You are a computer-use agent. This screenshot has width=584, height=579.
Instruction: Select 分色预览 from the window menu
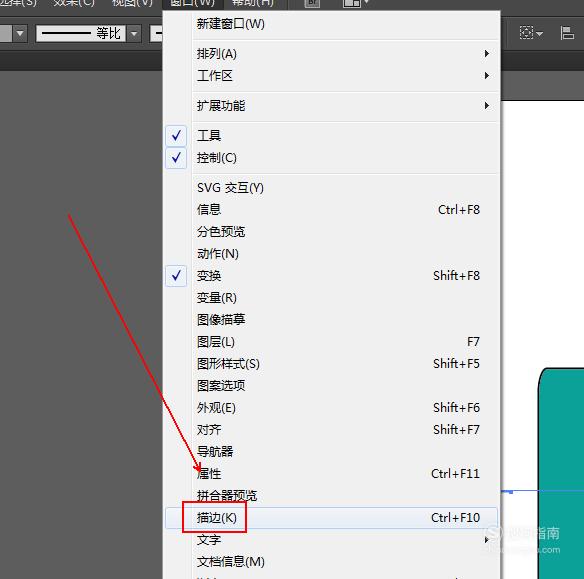[x=331, y=232]
